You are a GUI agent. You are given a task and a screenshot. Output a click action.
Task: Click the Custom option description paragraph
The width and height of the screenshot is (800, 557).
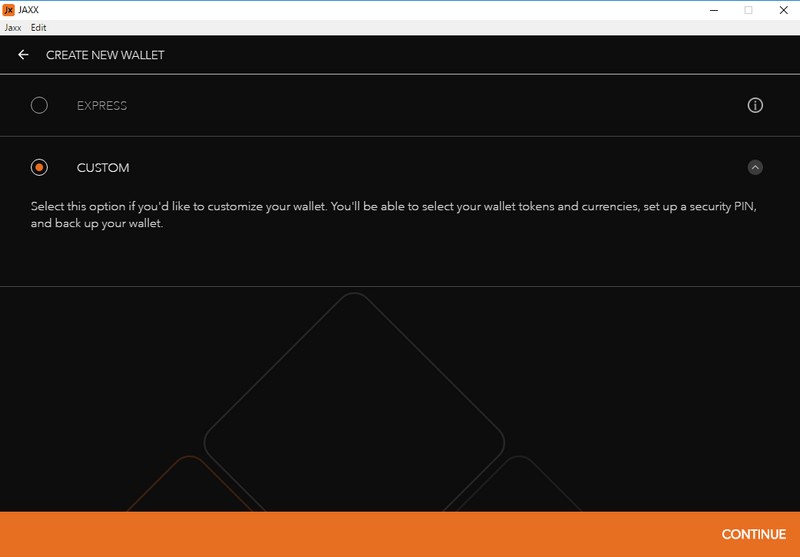tap(390, 214)
